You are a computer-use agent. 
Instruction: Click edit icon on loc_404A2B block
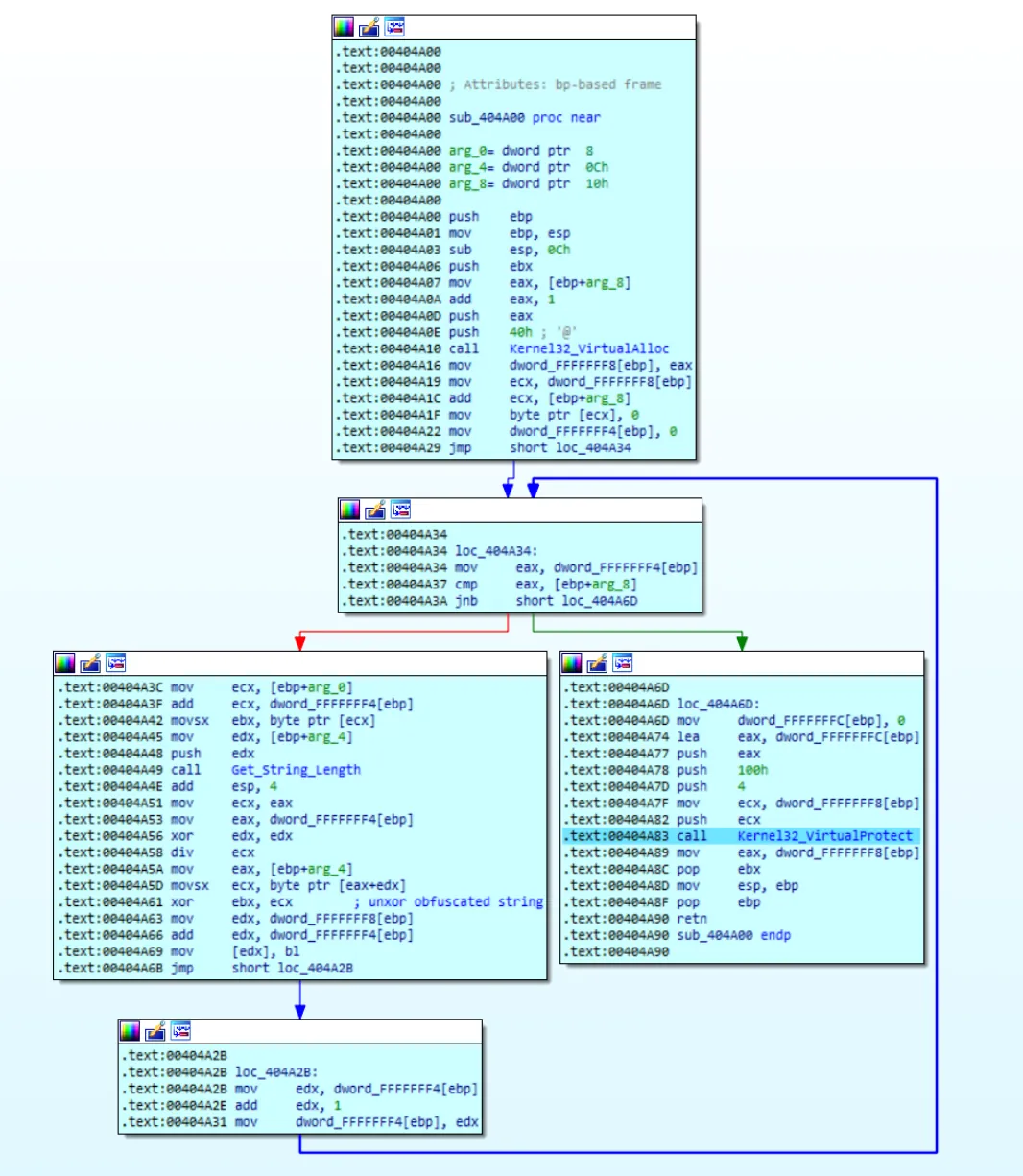coord(156,1031)
